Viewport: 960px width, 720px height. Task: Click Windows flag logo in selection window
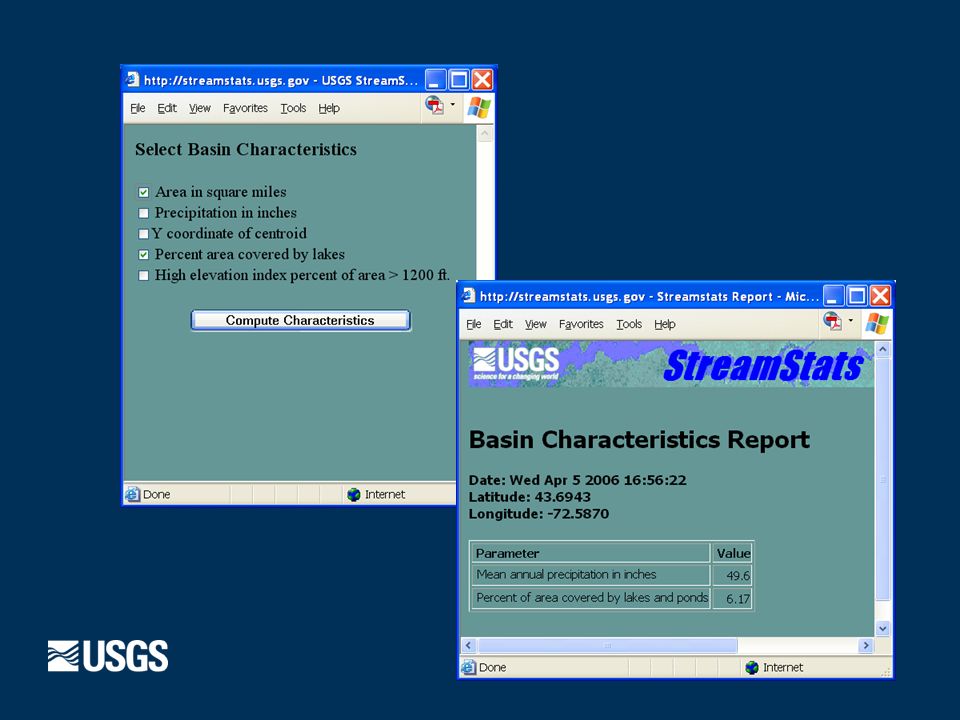click(x=479, y=108)
